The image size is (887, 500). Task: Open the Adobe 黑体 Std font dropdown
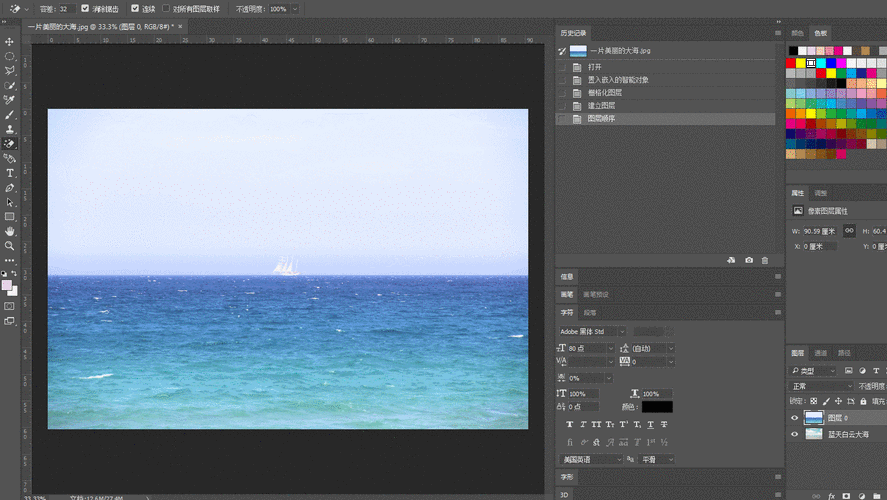click(591, 331)
